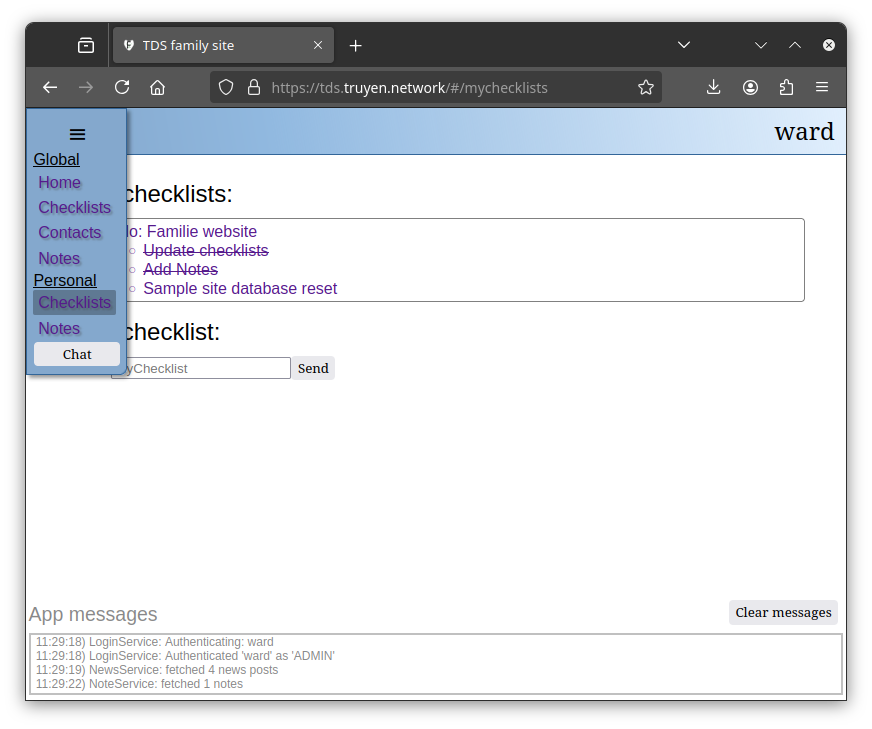Expand the window chevron near tab strip
This screenshot has width=872, height=729.
(x=761, y=45)
